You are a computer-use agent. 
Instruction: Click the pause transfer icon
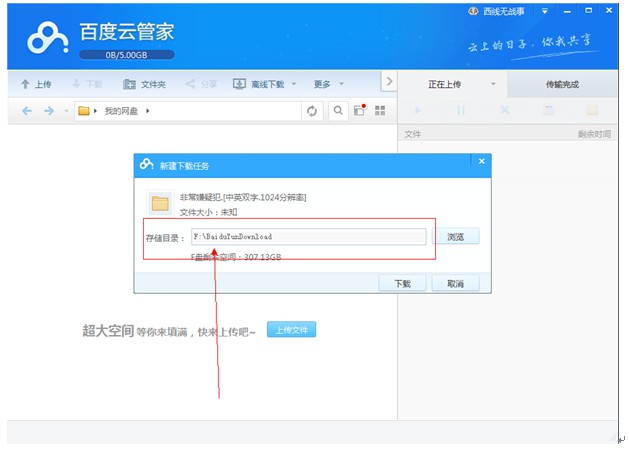tap(461, 110)
